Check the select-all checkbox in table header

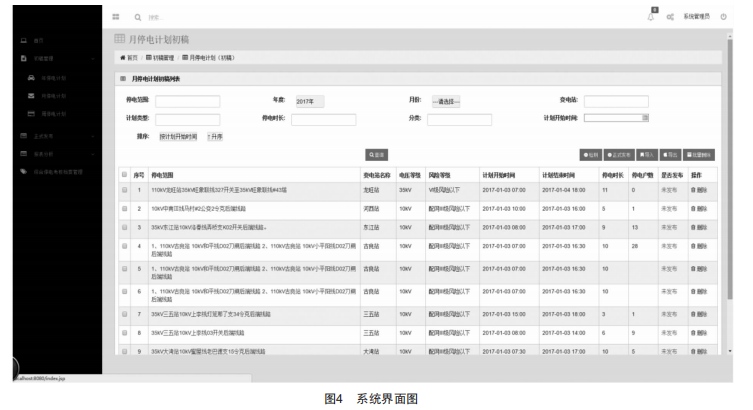pos(125,174)
